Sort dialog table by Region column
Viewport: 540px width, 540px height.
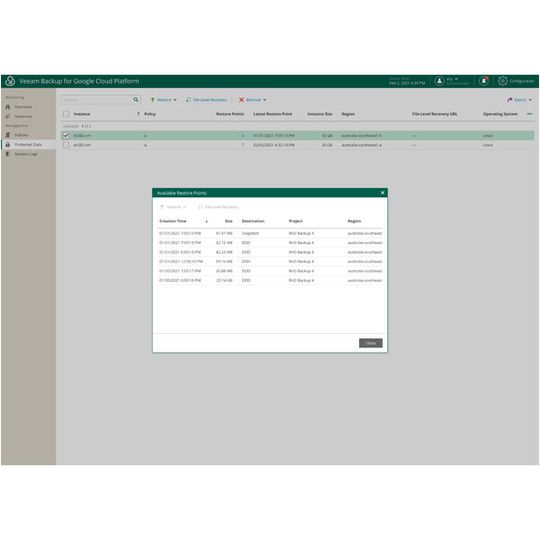coord(354,221)
